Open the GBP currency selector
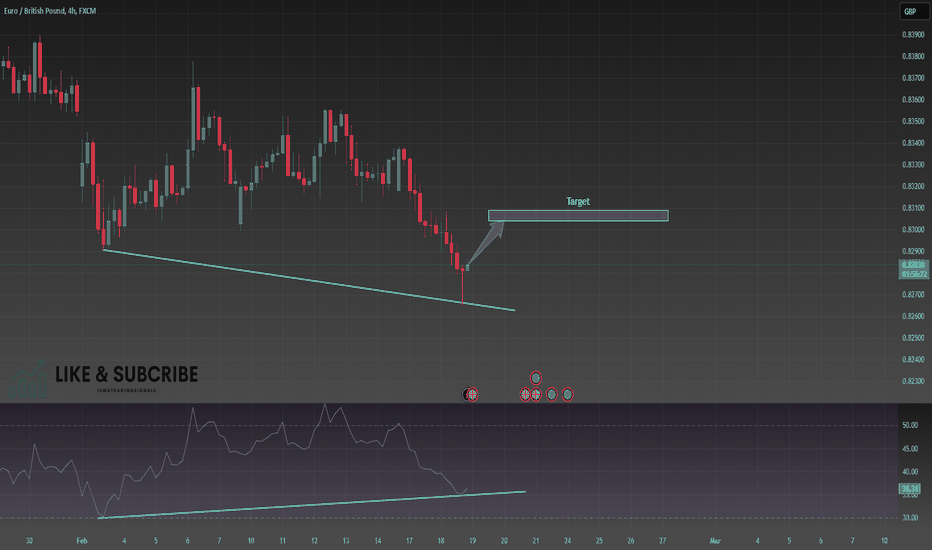 pyautogui.click(x=914, y=11)
